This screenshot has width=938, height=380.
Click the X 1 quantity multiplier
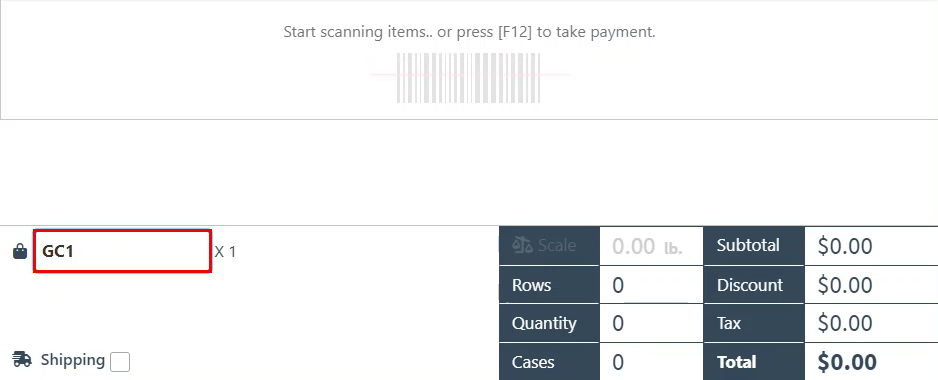coord(225,252)
